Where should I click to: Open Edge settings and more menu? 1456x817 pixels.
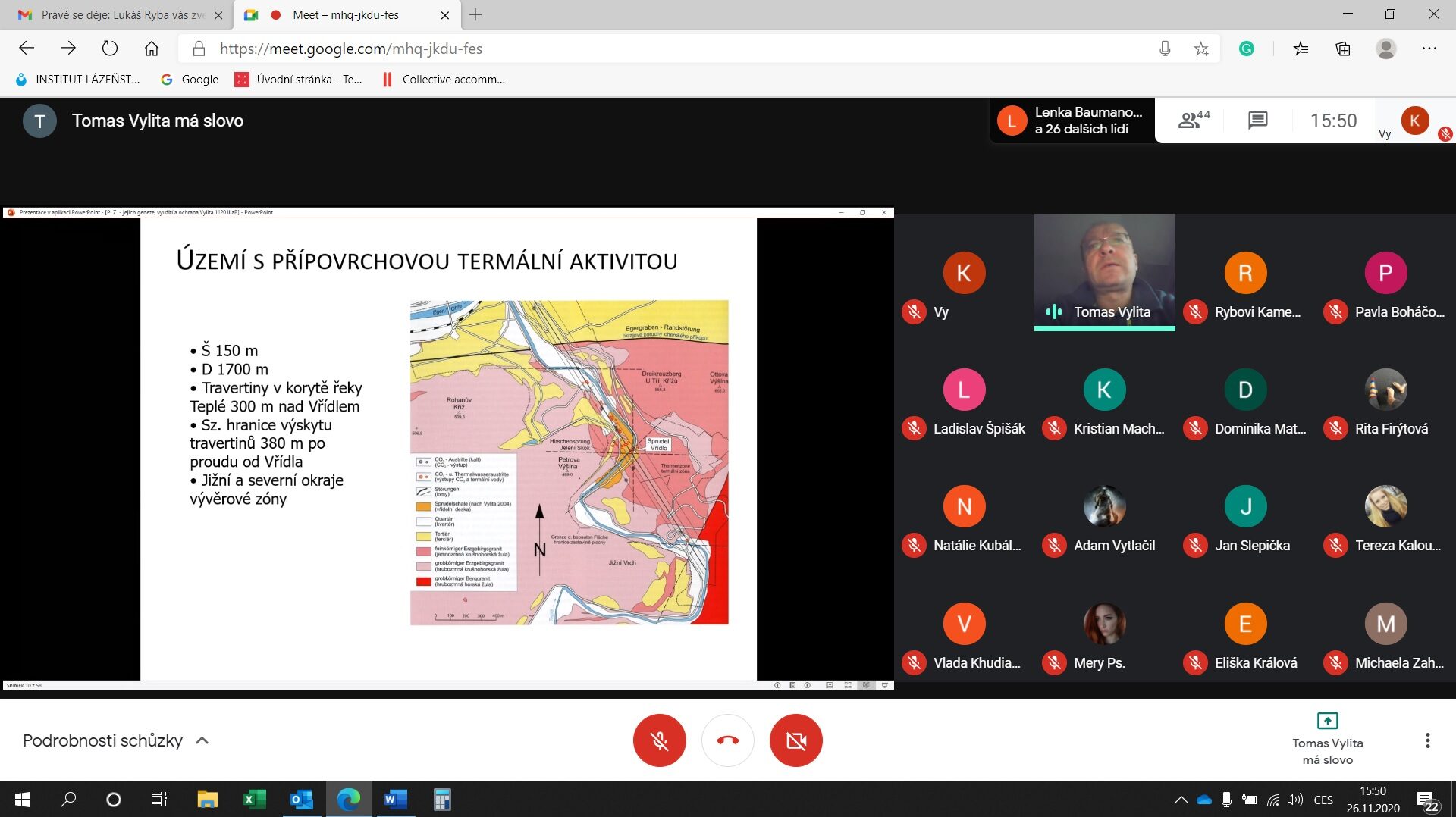[x=1429, y=49]
